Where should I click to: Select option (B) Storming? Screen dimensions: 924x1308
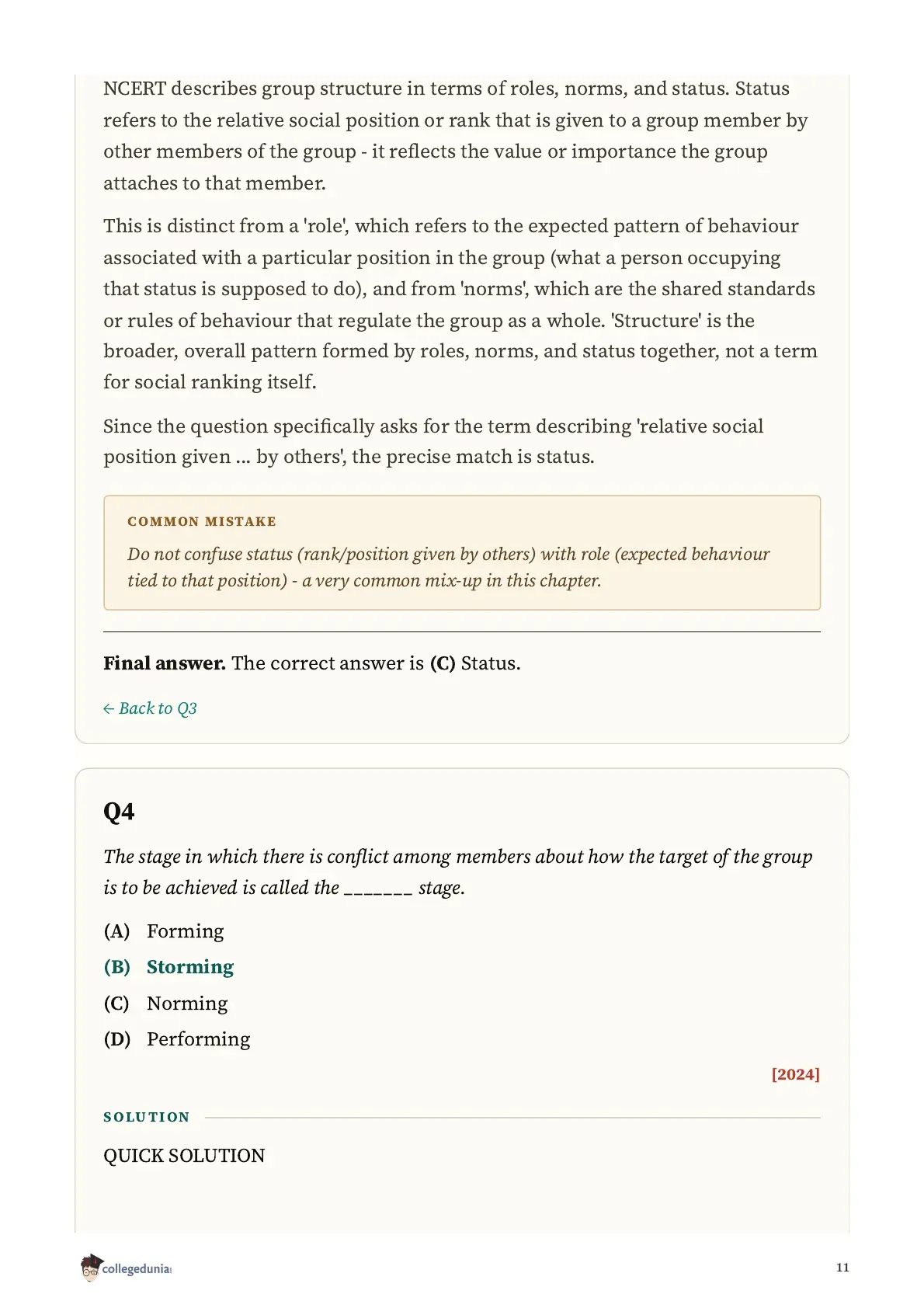168,967
